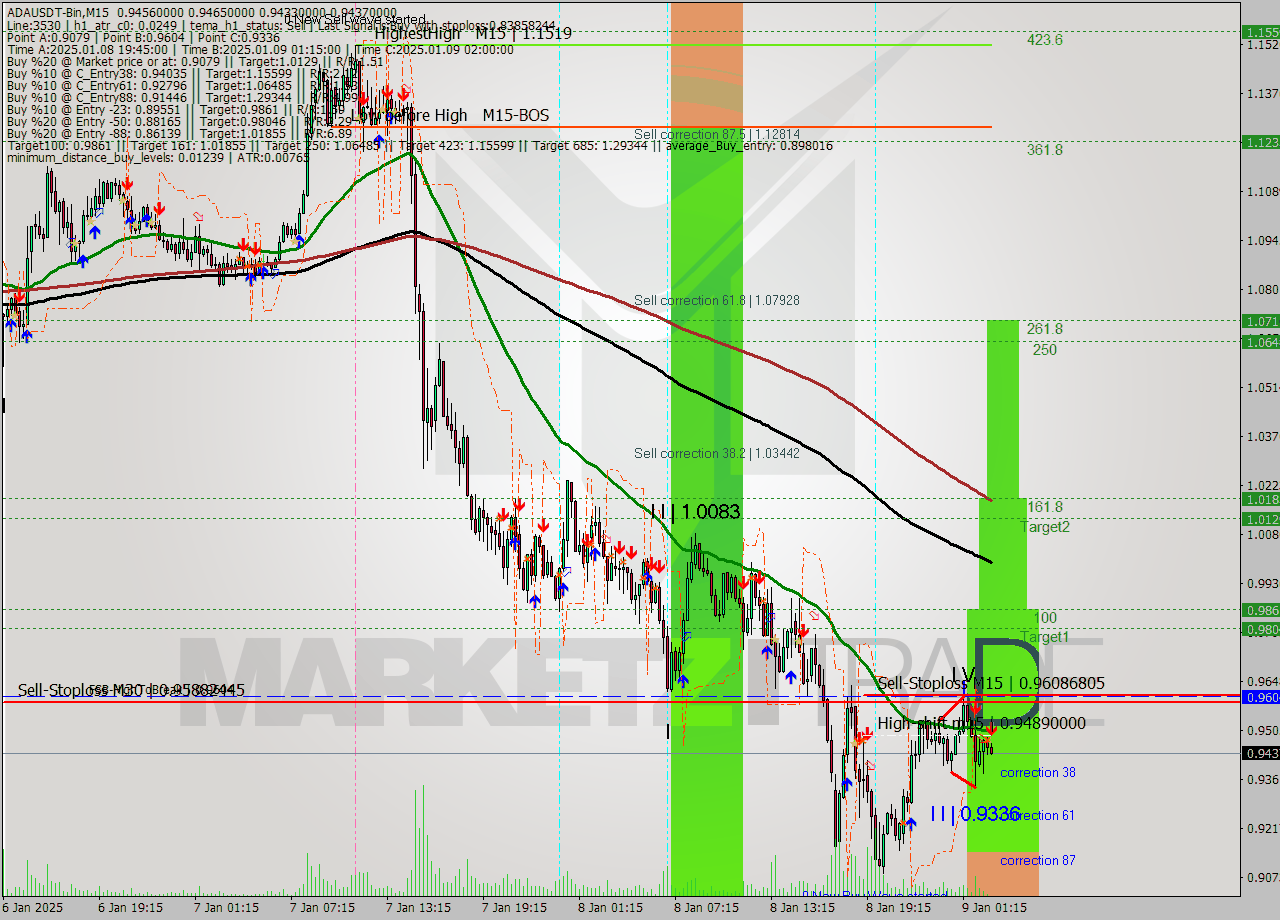This screenshot has width=1280, height=920.
Task: Click the '7 Jan 19:15' time label
Action: coord(514,908)
